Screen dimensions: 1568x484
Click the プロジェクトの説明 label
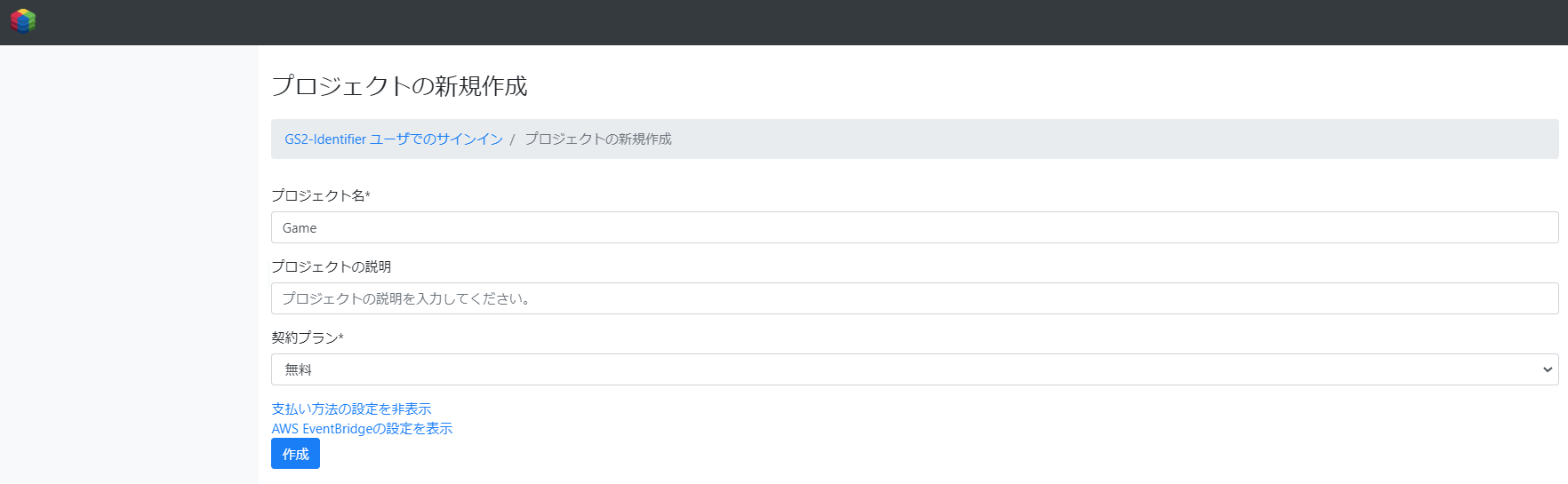(x=331, y=266)
